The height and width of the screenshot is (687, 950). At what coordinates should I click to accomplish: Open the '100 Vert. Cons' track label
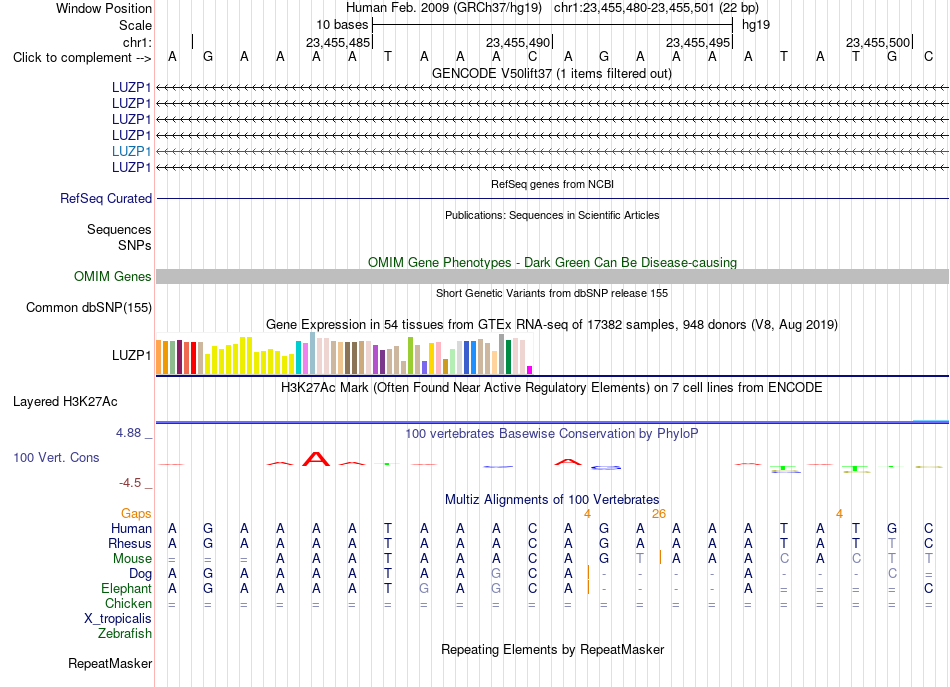[56, 457]
